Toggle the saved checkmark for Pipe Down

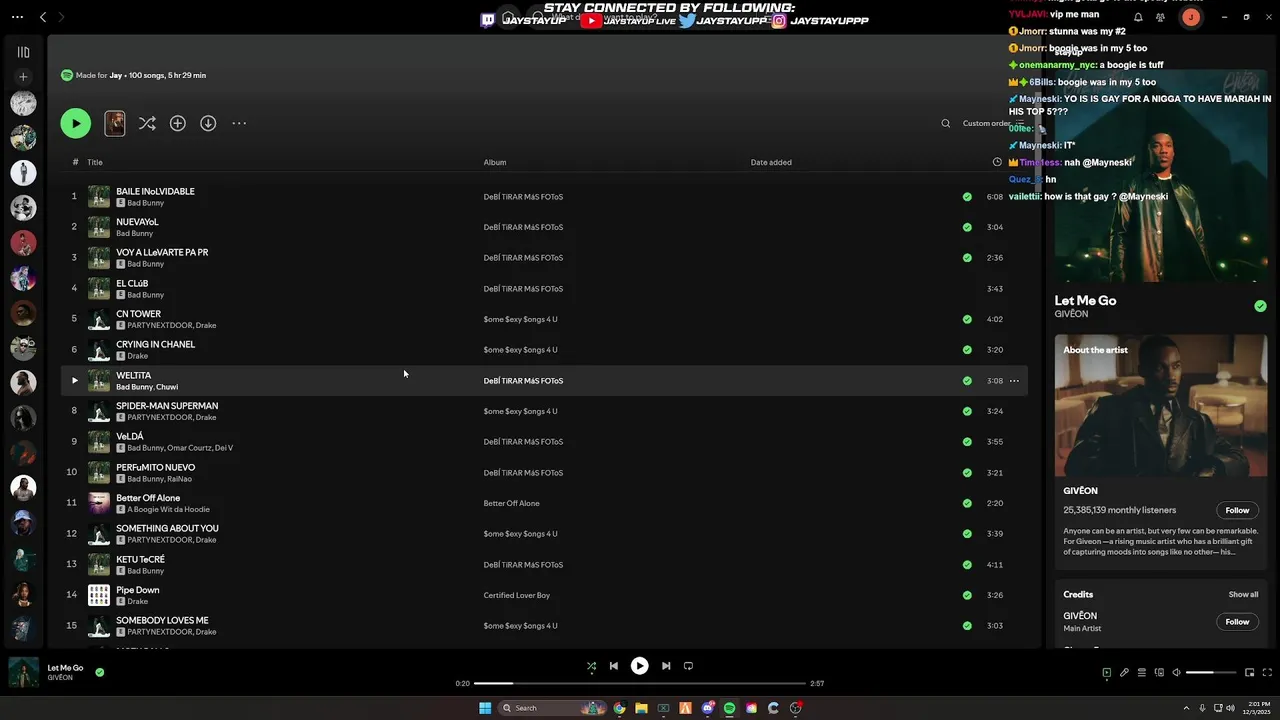click(967, 596)
